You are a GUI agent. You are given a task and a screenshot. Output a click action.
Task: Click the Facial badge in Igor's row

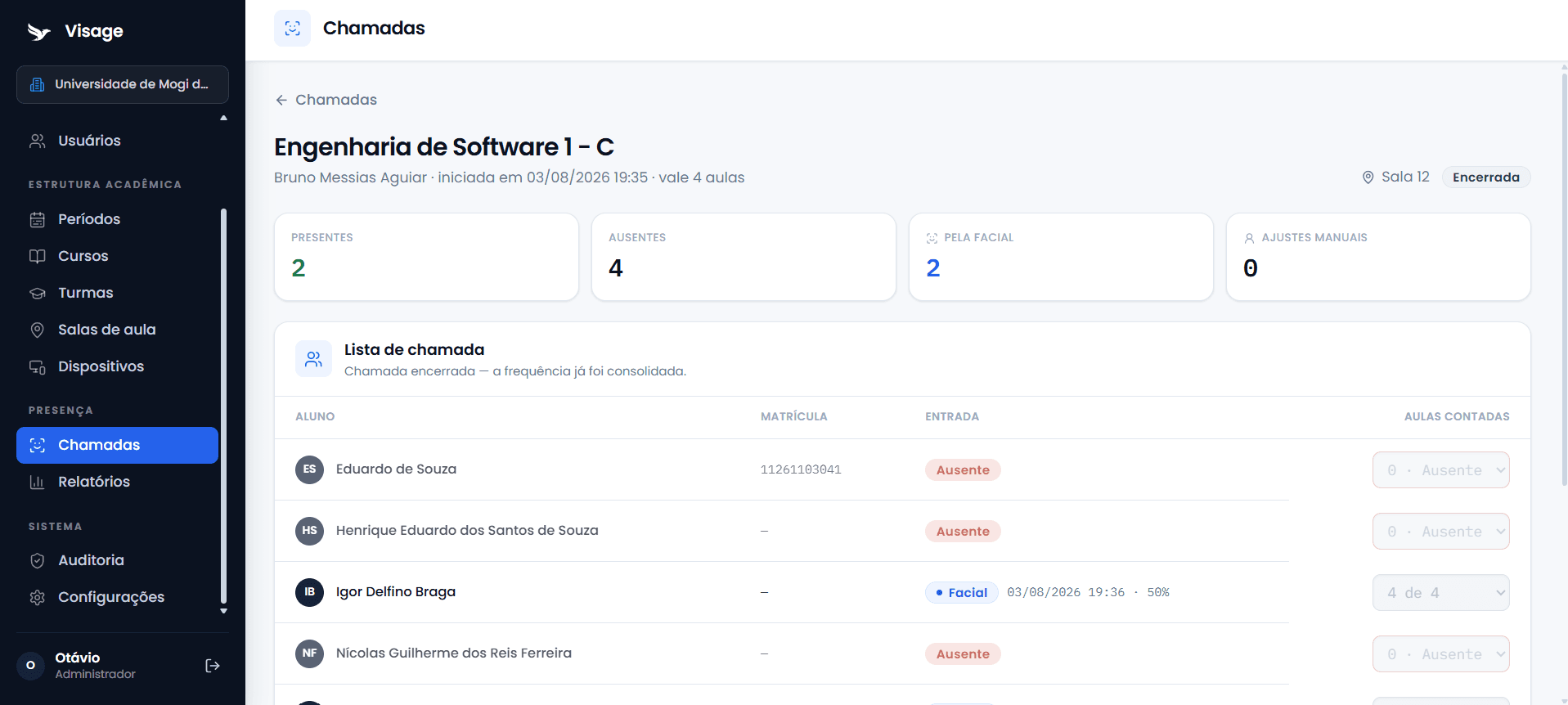pyautogui.click(x=962, y=593)
